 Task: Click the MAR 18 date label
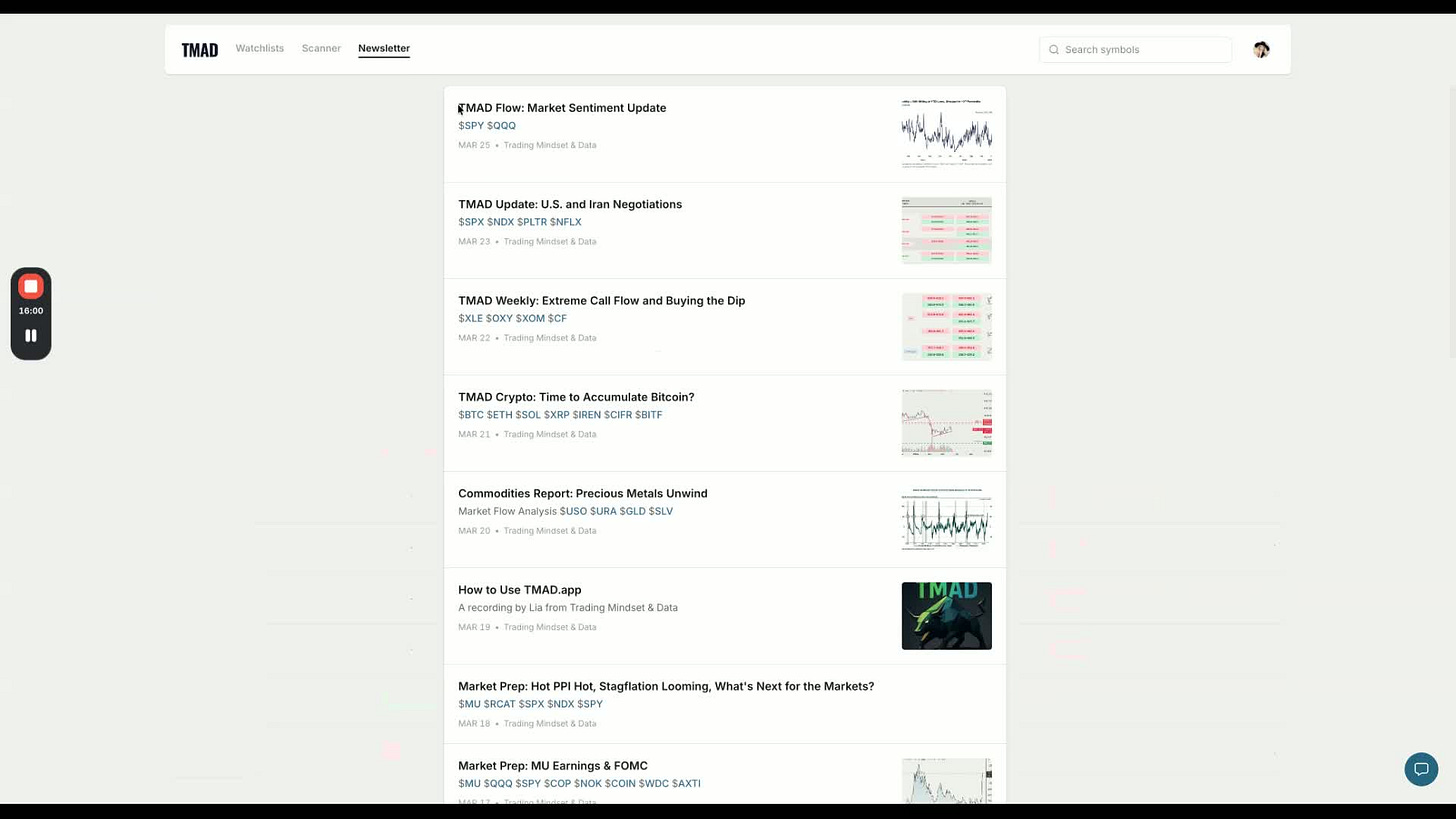(x=474, y=724)
